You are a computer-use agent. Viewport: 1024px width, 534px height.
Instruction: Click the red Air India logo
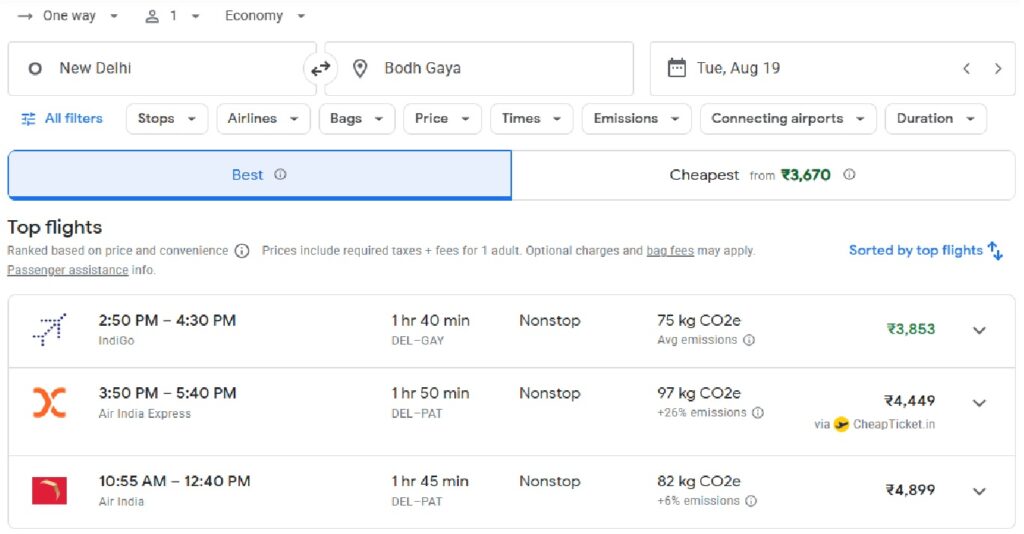[x=50, y=490]
